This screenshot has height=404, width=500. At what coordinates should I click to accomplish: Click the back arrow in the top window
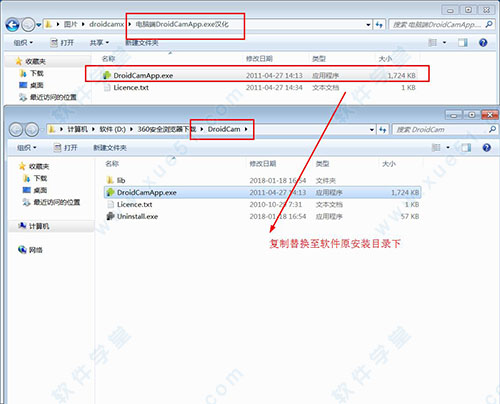(13, 25)
